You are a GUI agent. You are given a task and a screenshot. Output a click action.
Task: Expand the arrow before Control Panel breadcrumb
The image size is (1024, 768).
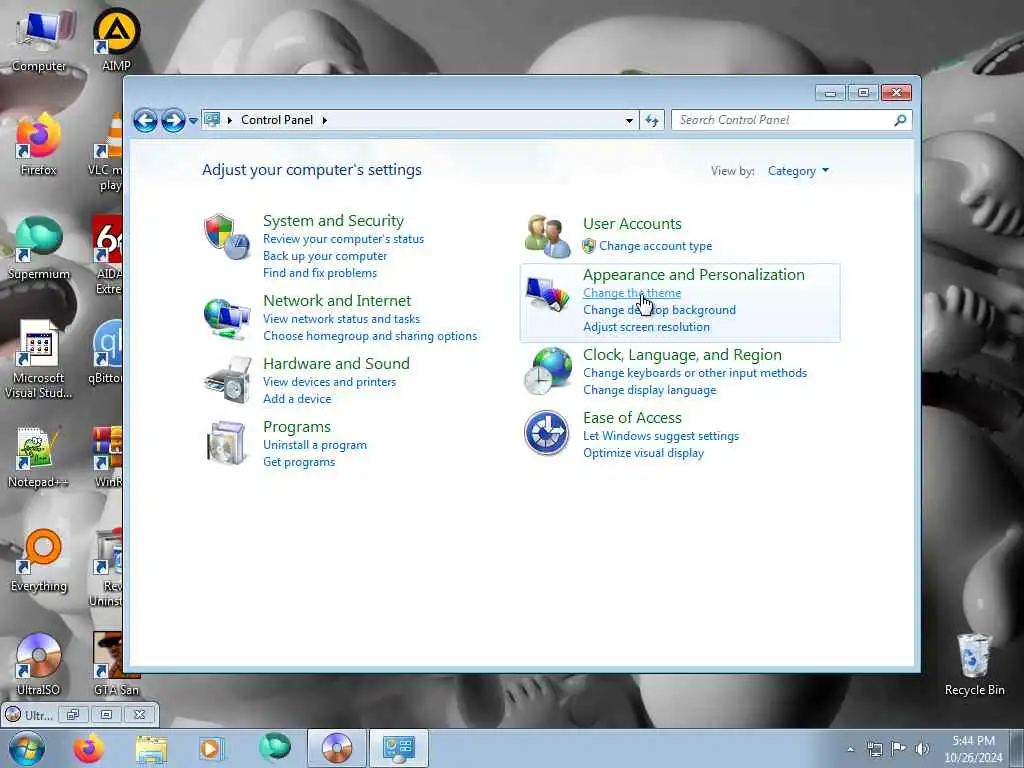click(230, 120)
